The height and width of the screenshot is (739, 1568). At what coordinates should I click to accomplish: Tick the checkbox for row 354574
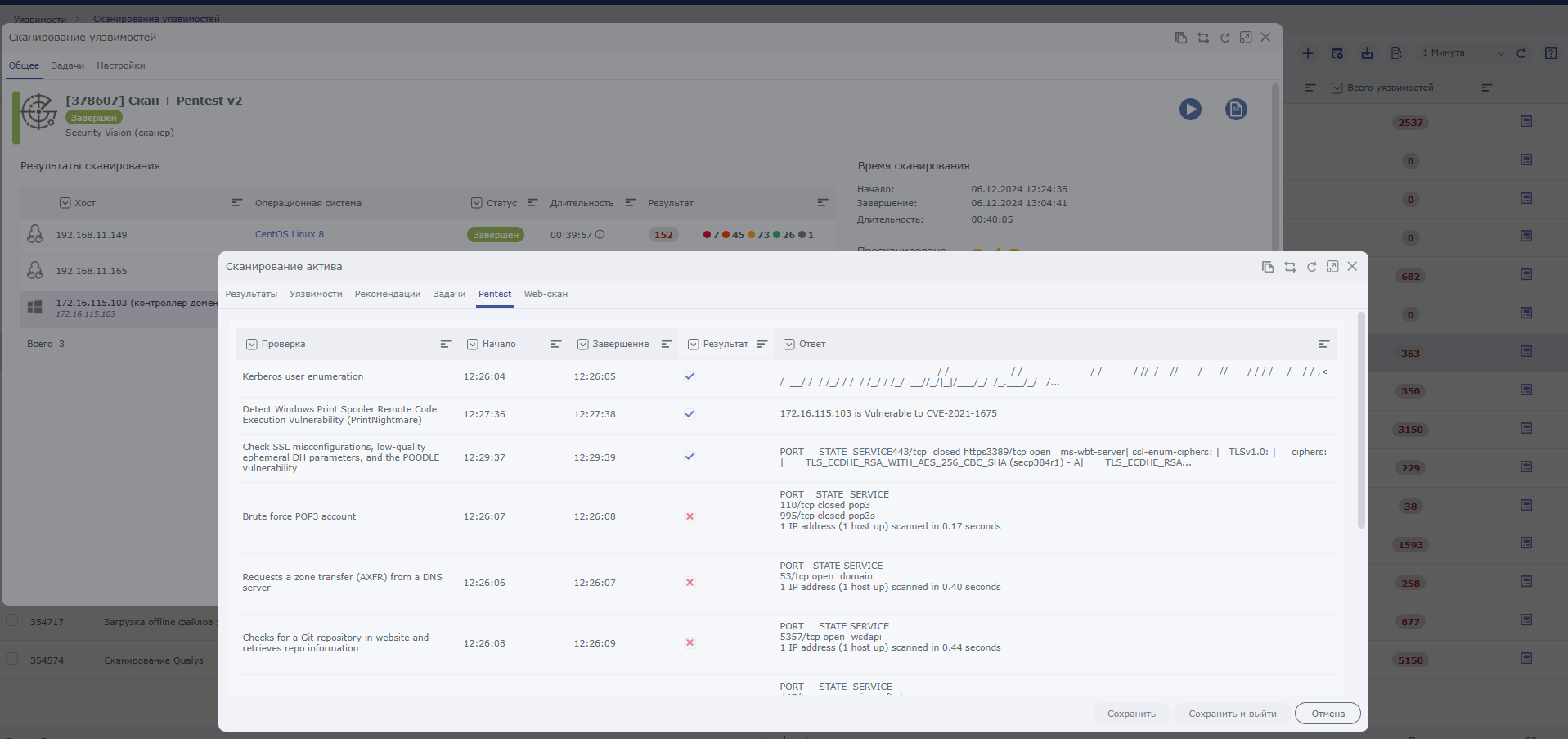[12, 659]
